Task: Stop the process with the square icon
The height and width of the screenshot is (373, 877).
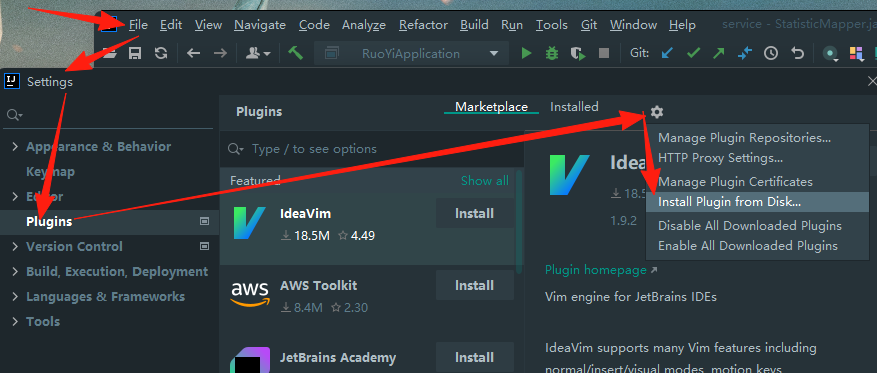Action: (604, 53)
